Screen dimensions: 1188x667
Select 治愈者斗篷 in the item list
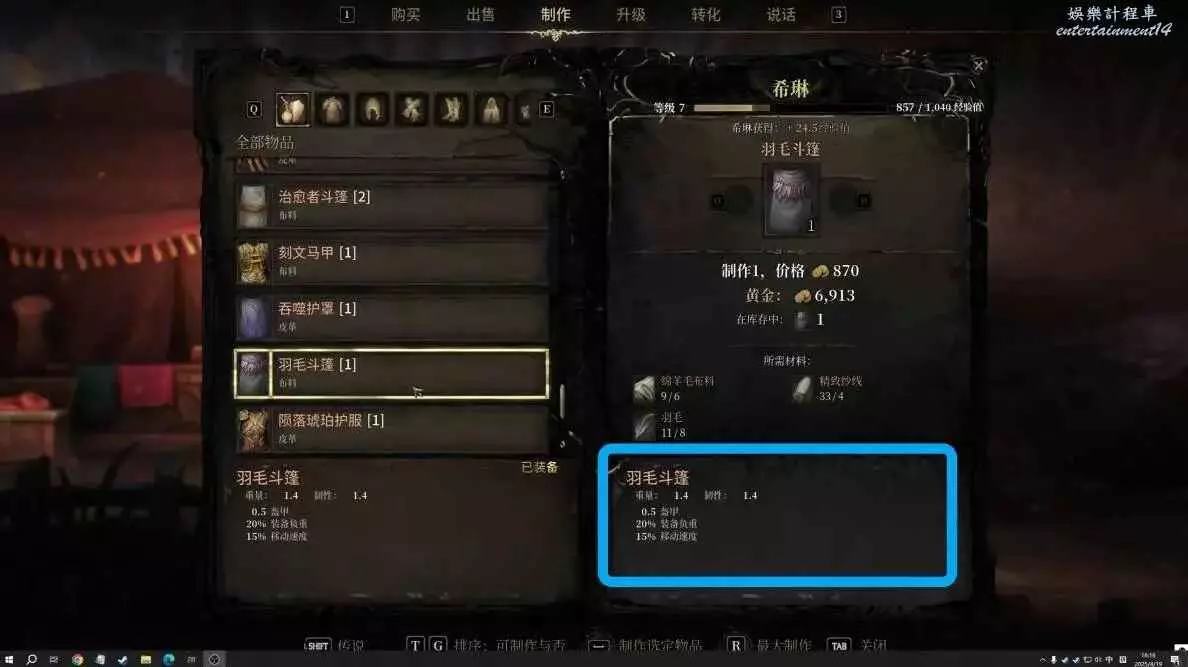(x=392, y=205)
